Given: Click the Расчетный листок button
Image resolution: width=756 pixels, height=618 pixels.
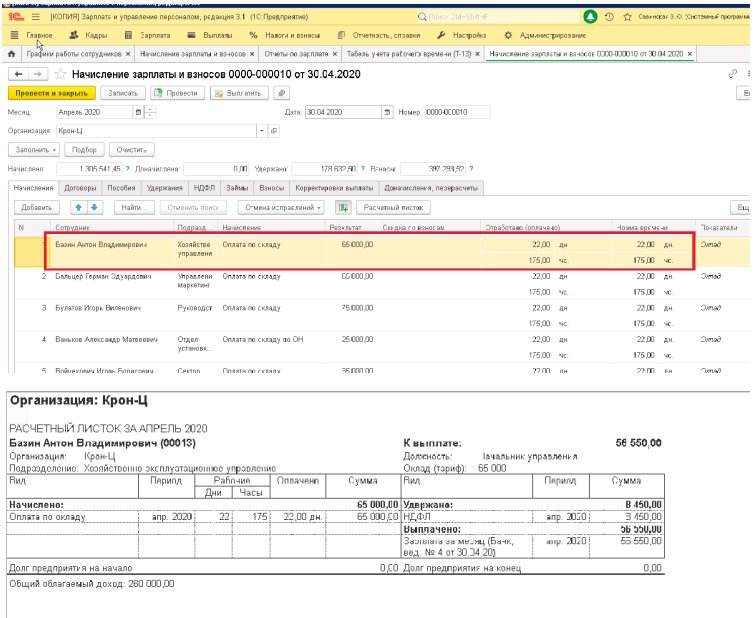Looking at the screenshot, I should pos(394,207).
